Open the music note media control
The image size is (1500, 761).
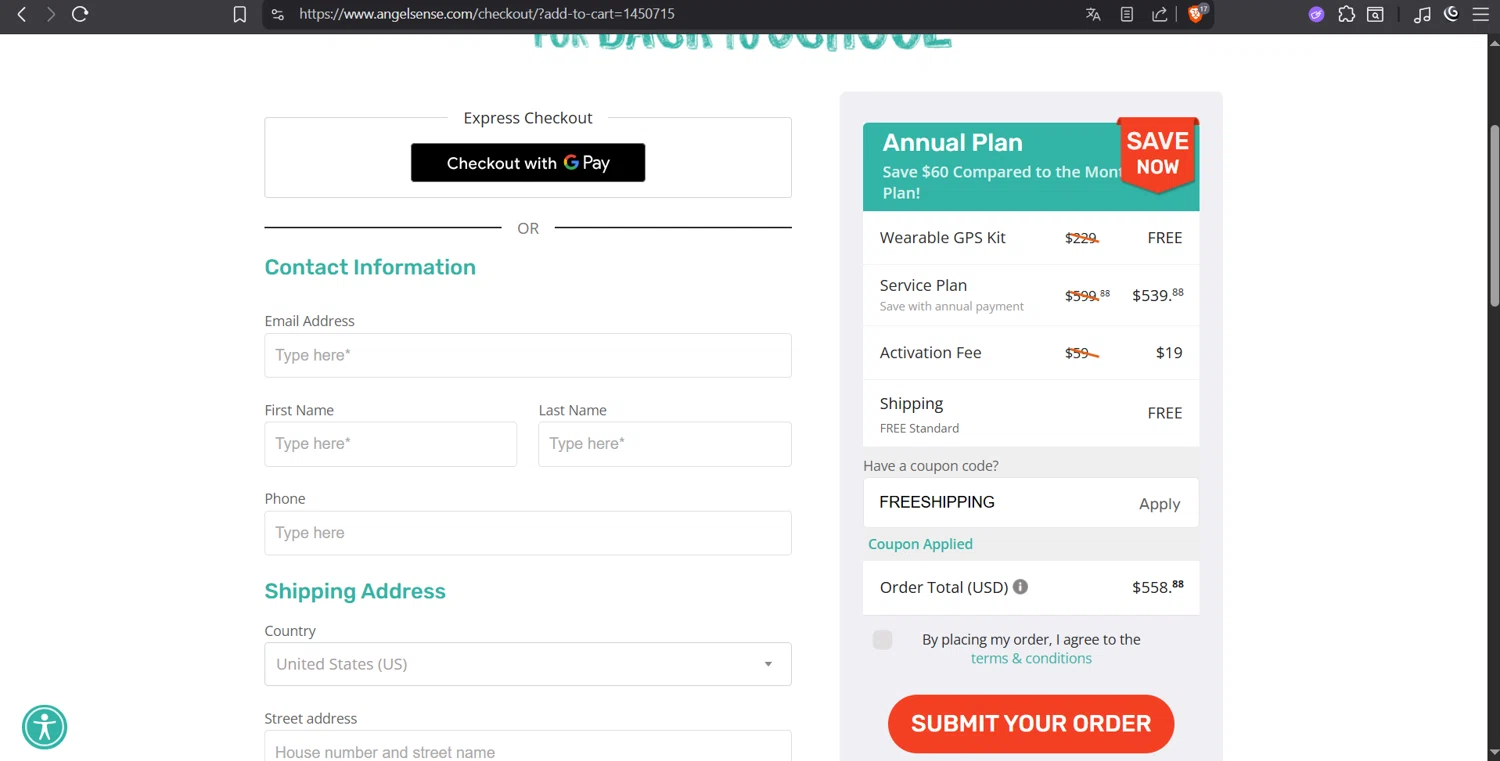tap(1422, 14)
